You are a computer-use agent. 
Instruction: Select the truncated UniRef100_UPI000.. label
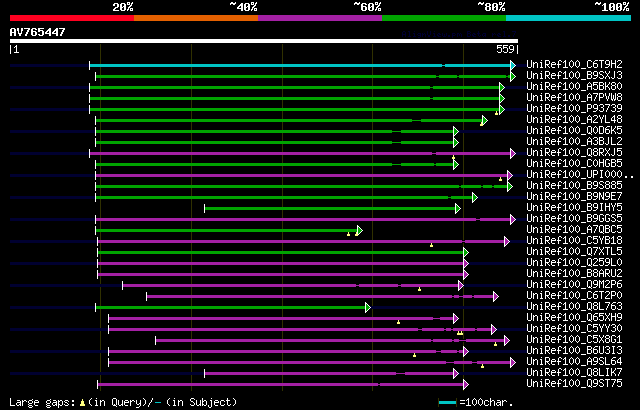pyautogui.click(x=580, y=174)
